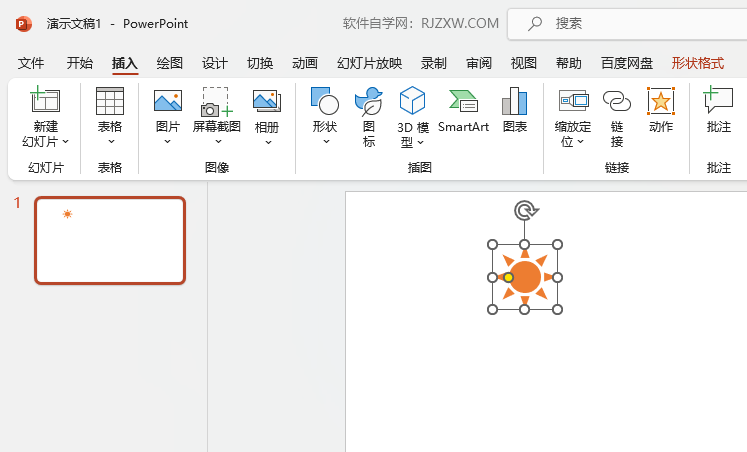Click the document title 演示文稿1
Viewport: 747px width, 452px height.
pyautogui.click(x=74, y=24)
